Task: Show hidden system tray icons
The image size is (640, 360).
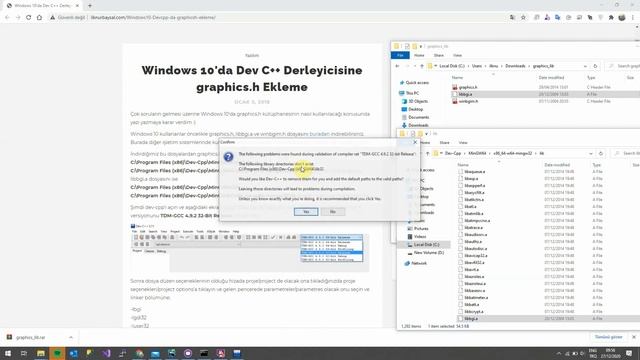Action: click(x=559, y=353)
